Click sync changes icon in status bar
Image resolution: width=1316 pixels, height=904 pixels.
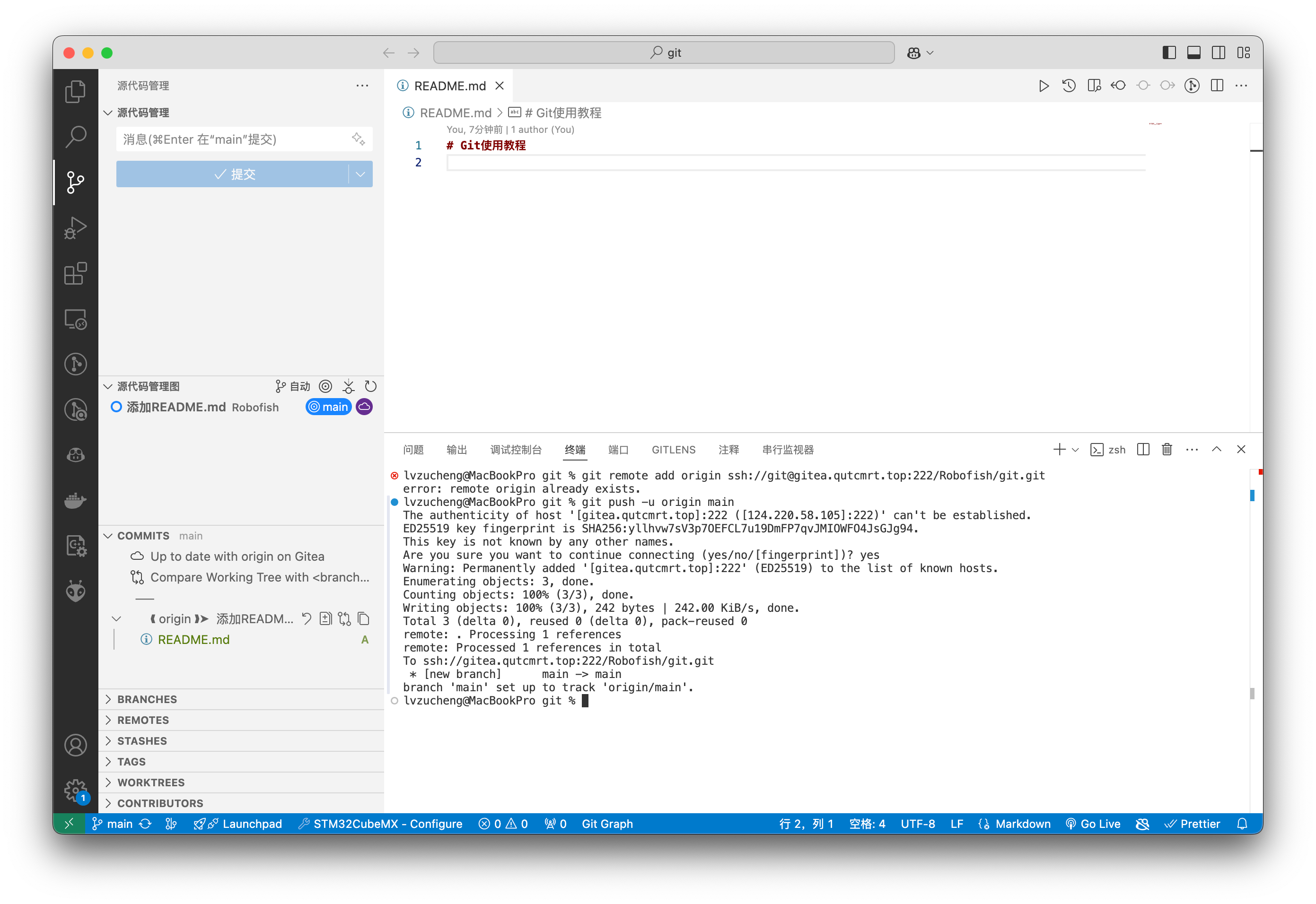146,824
